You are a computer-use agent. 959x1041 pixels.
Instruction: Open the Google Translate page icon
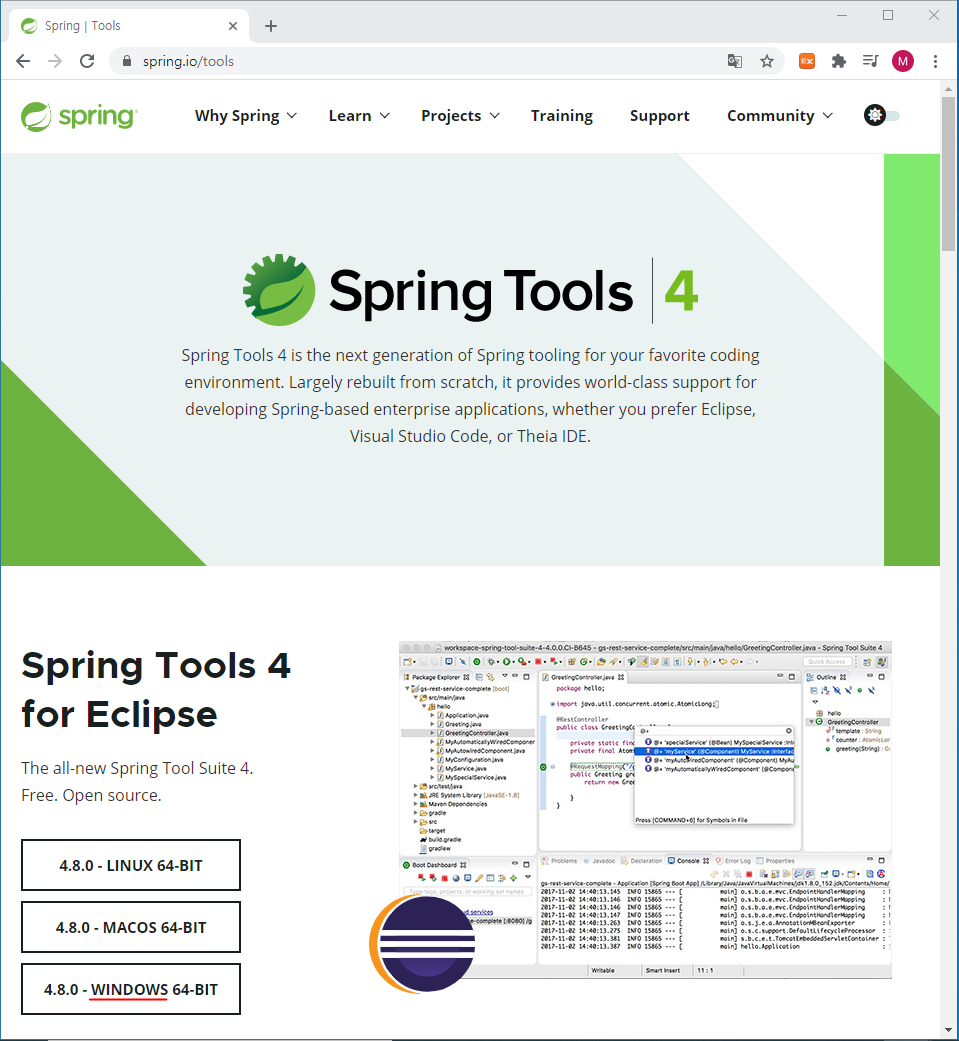pyautogui.click(x=735, y=61)
